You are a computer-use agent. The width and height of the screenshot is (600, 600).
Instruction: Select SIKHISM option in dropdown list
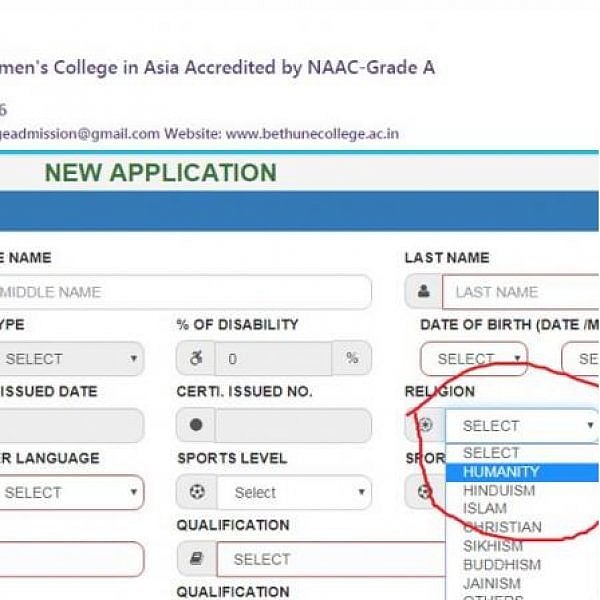click(493, 546)
